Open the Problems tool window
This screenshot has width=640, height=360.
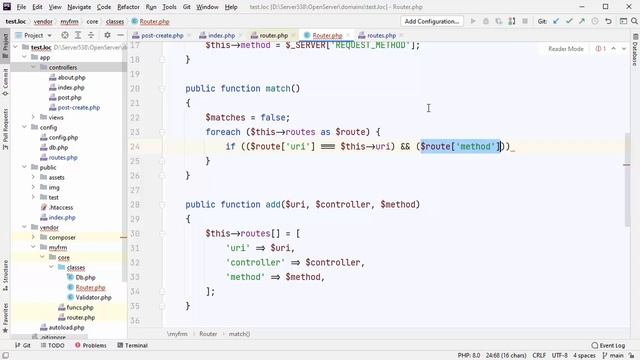(91, 345)
